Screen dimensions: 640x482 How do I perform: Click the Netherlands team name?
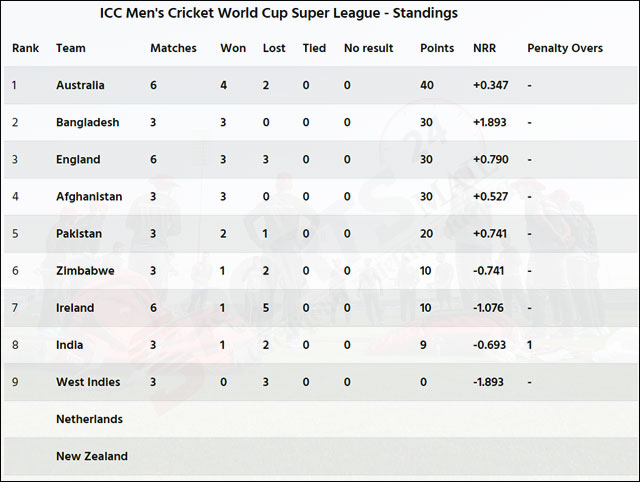coord(89,420)
